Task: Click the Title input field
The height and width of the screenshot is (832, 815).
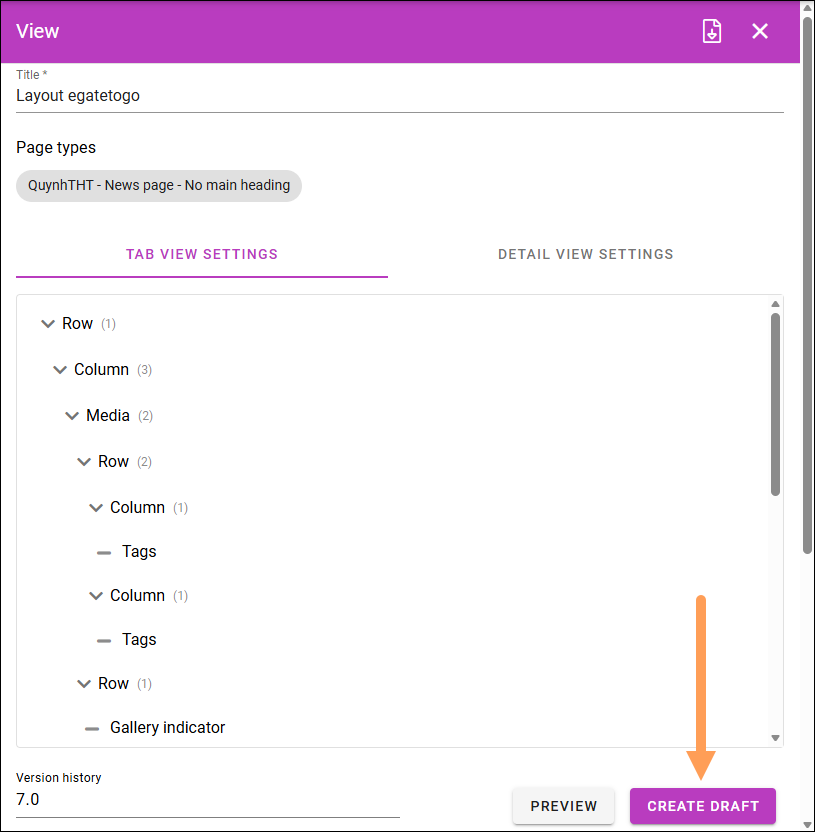Action: [x=400, y=96]
